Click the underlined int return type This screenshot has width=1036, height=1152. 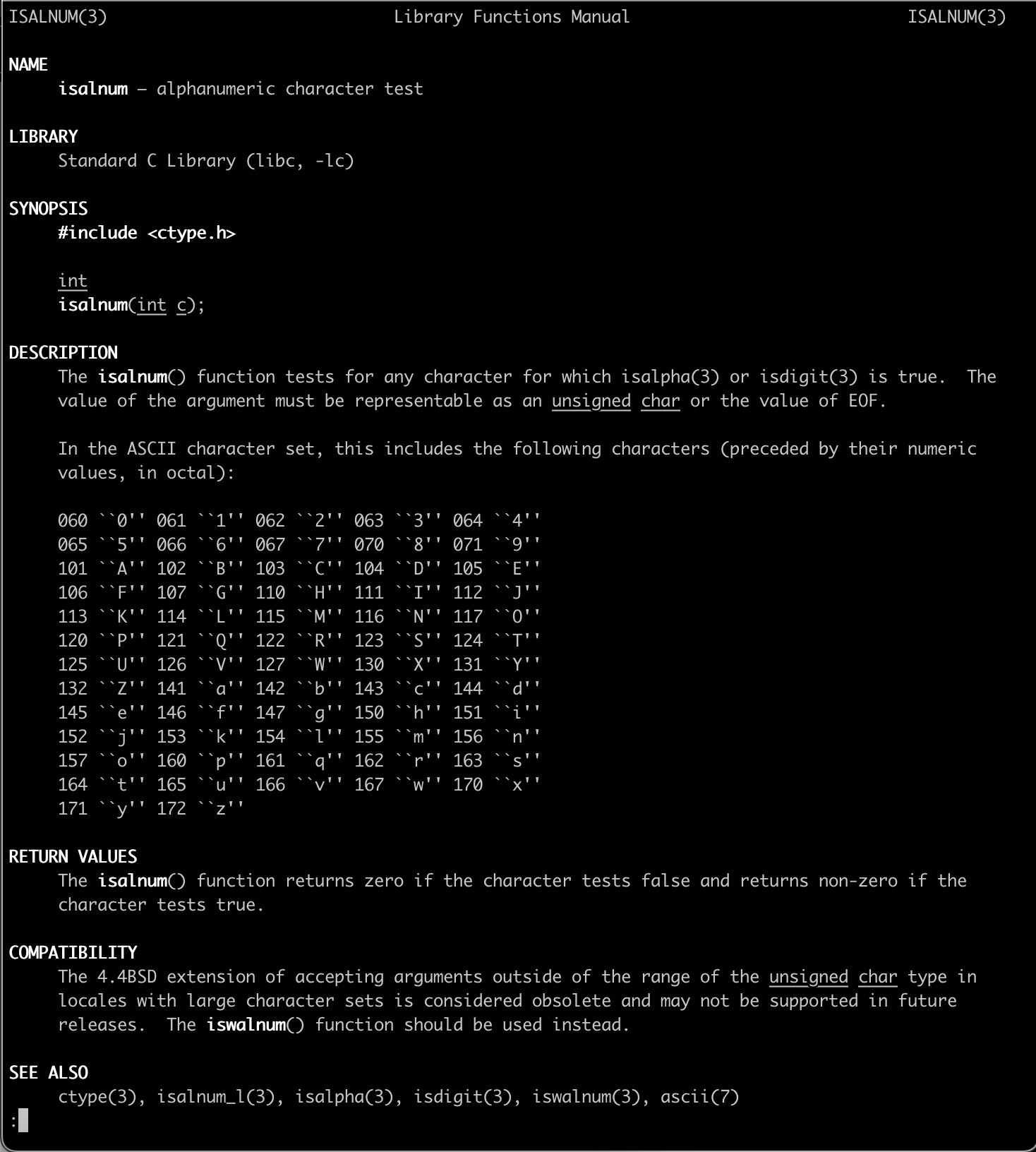(73, 281)
